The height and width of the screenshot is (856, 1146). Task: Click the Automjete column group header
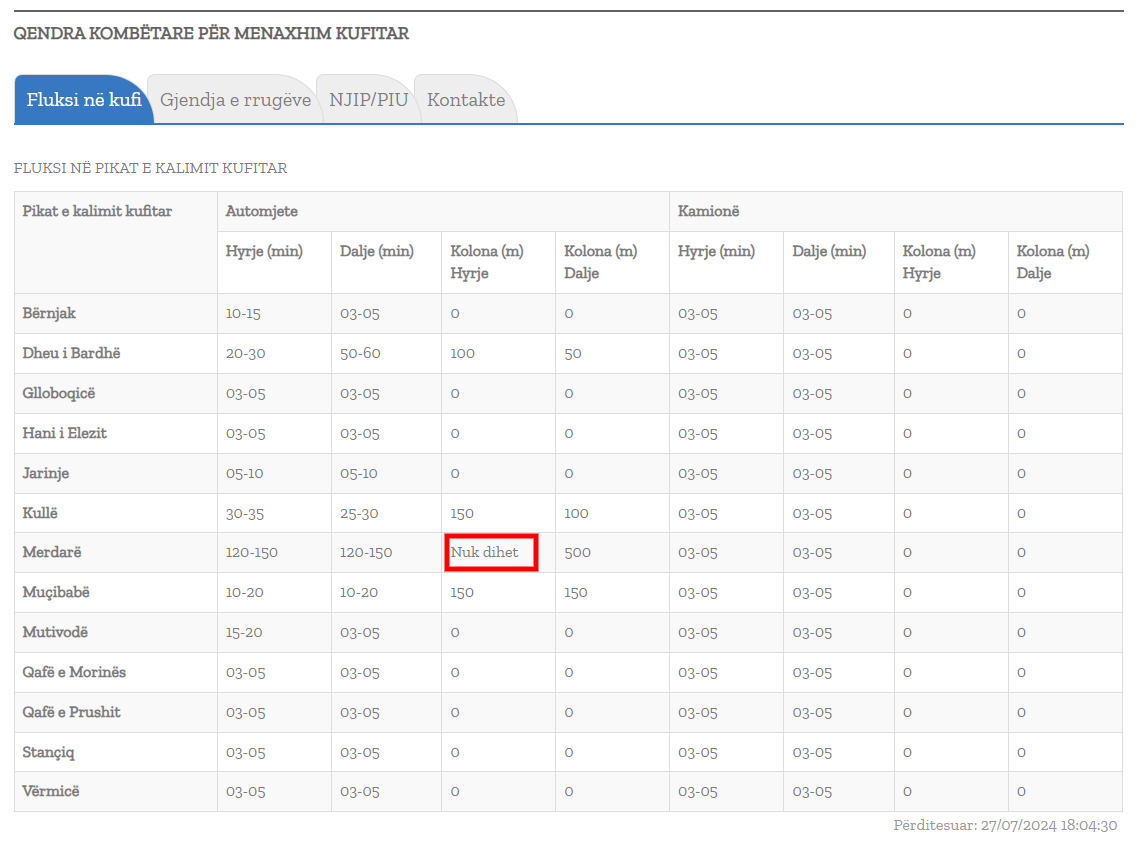262,211
